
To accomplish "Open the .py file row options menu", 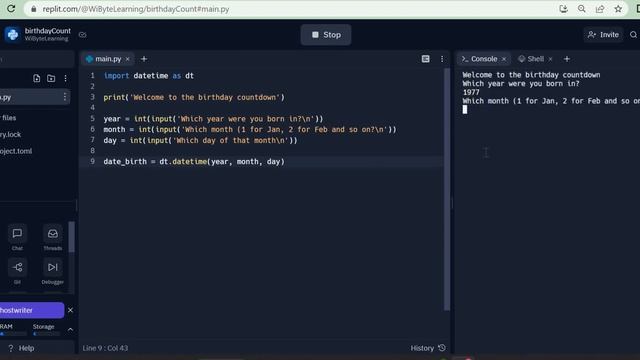I will coord(64,97).
